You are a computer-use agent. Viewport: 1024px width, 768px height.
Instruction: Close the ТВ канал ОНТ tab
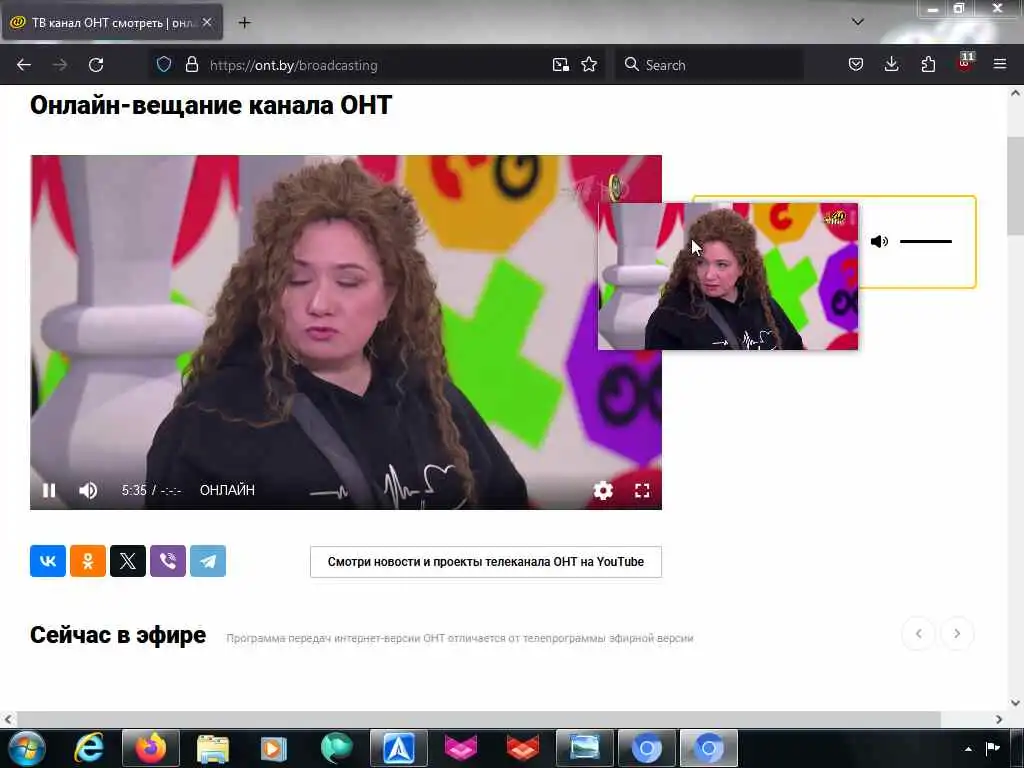[207, 22]
